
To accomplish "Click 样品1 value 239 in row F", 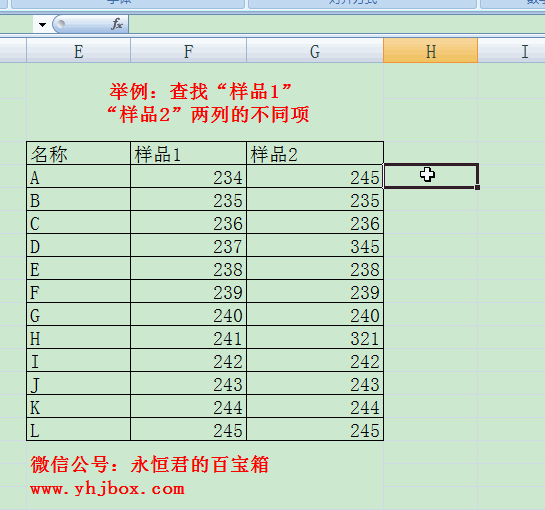I will click(188, 291).
